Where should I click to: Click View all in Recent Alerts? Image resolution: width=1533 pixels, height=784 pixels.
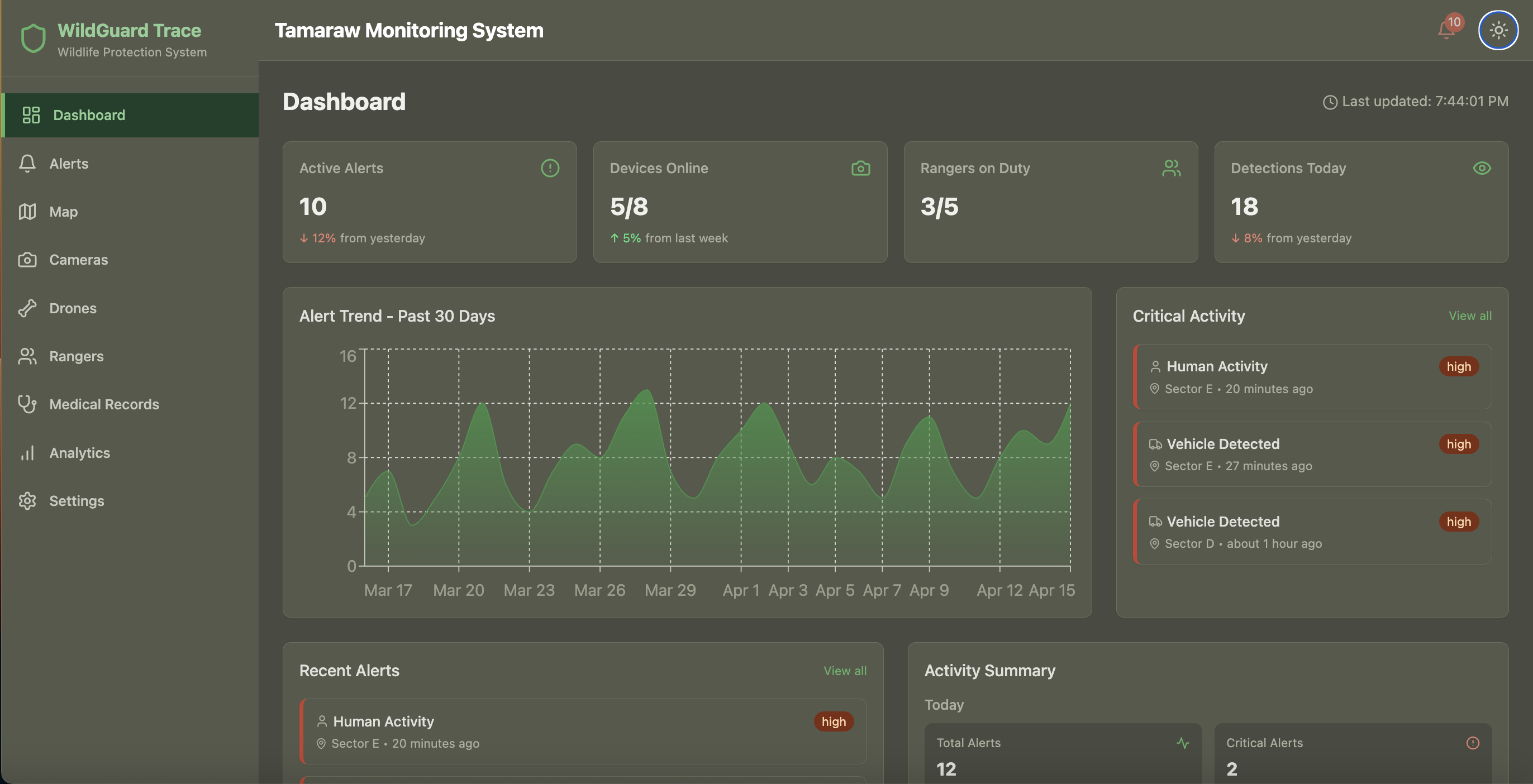[844, 671]
